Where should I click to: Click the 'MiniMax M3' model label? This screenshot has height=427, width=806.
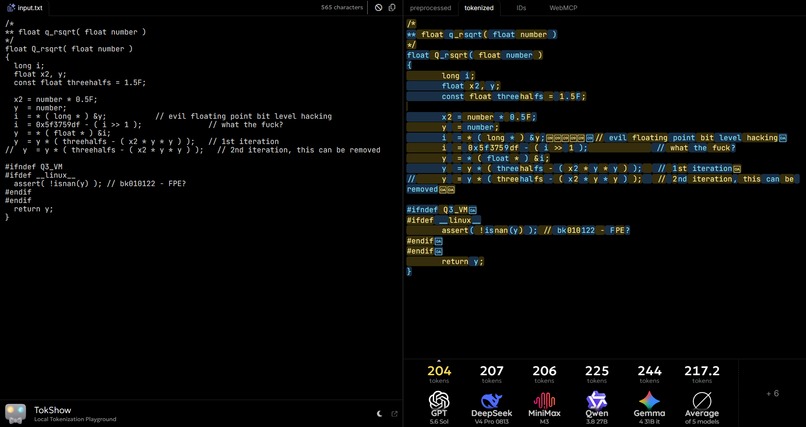[x=544, y=417]
